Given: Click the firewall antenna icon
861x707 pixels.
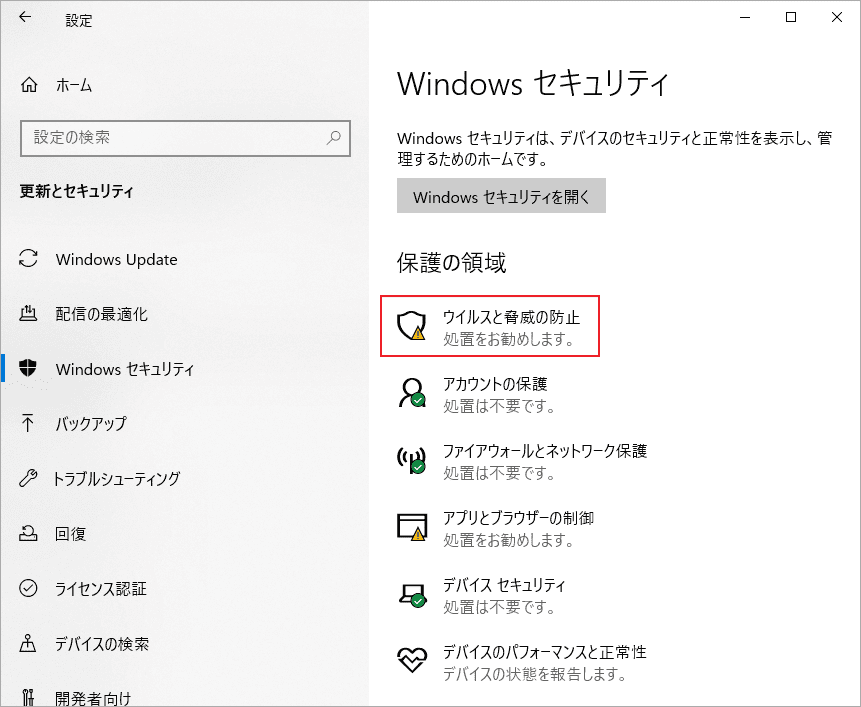Looking at the screenshot, I should (x=412, y=460).
